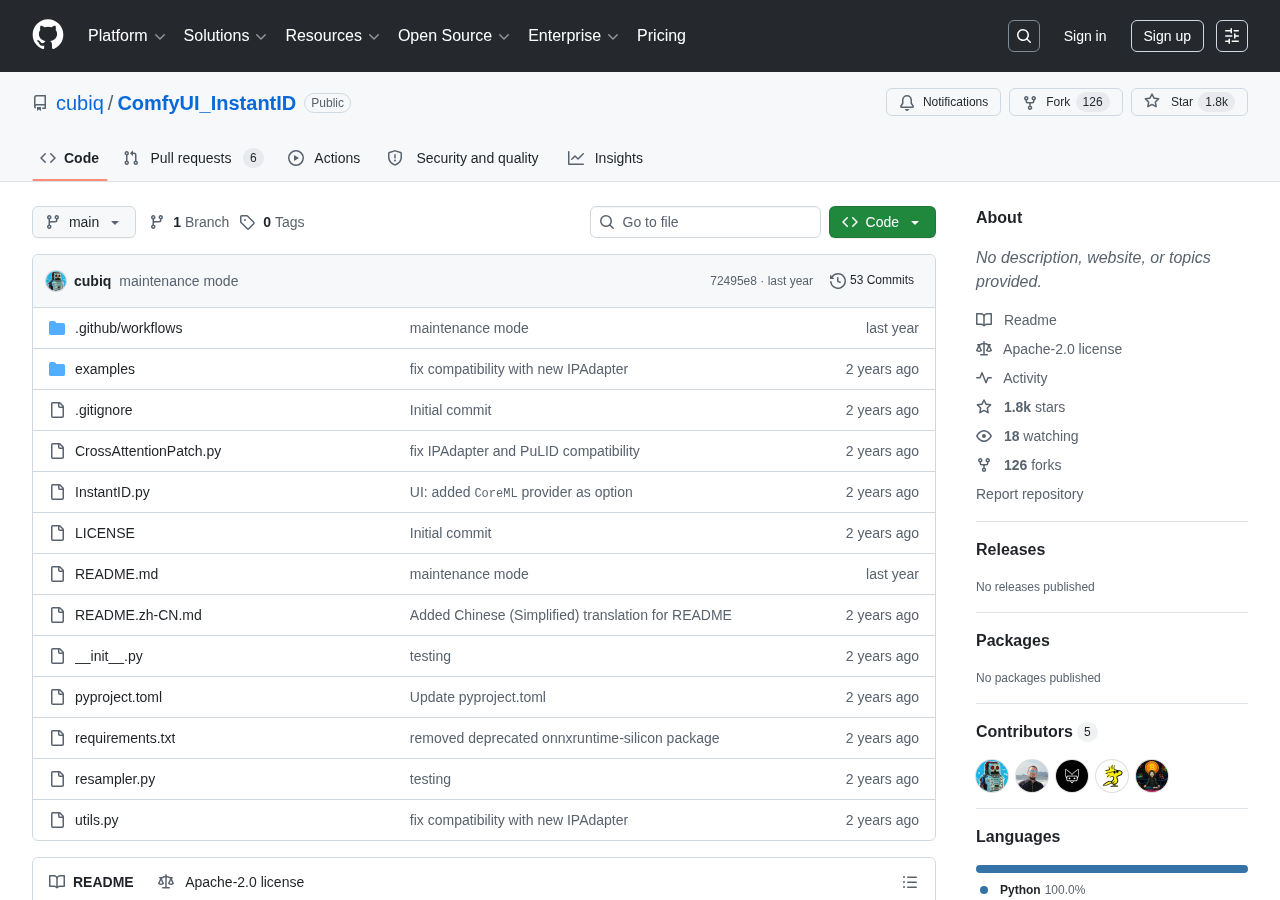Click the book icon beside Readme in About
The image size is (1280, 900).
pos(984,320)
